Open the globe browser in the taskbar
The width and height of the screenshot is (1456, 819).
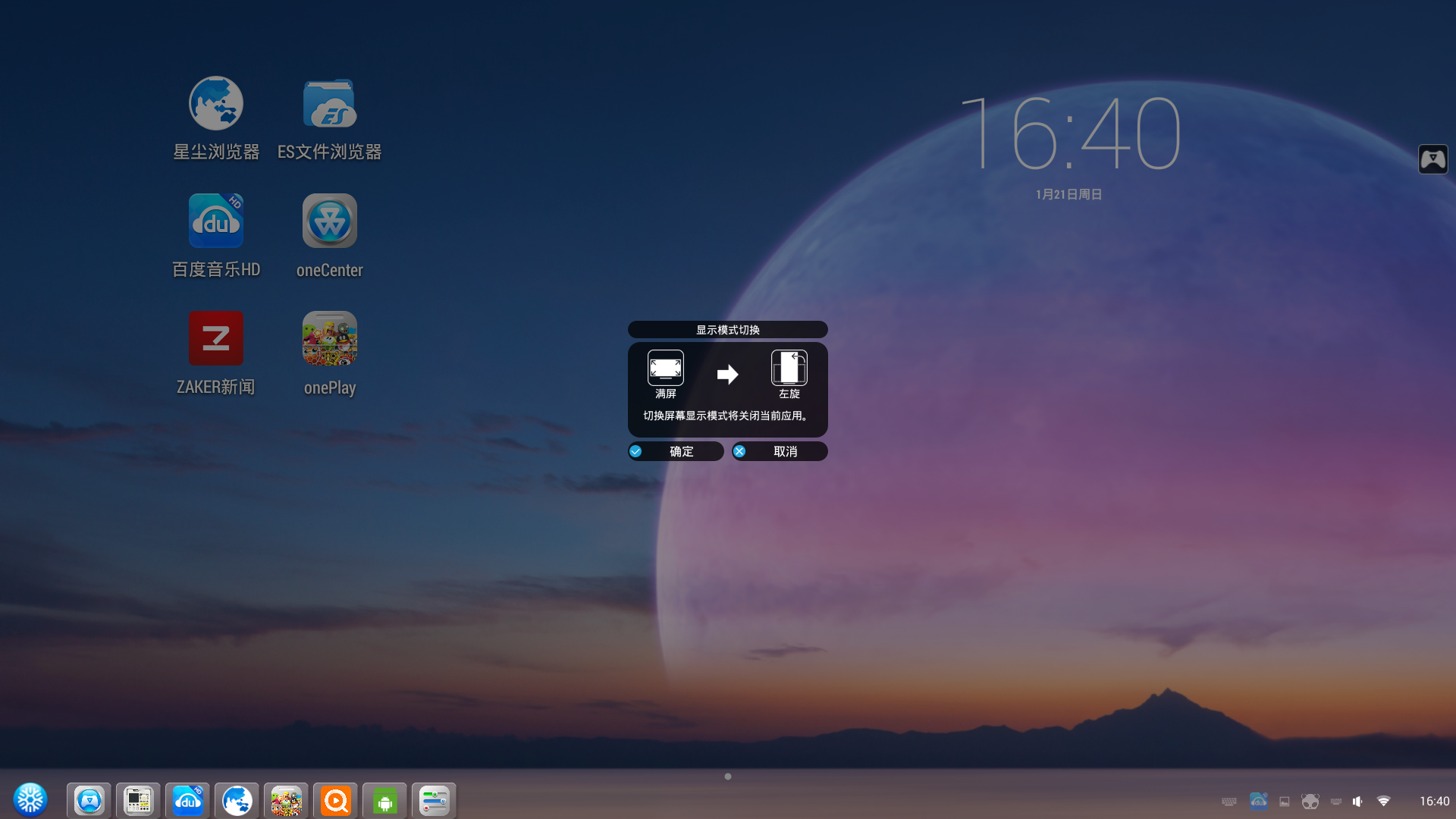click(x=237, y=800)
